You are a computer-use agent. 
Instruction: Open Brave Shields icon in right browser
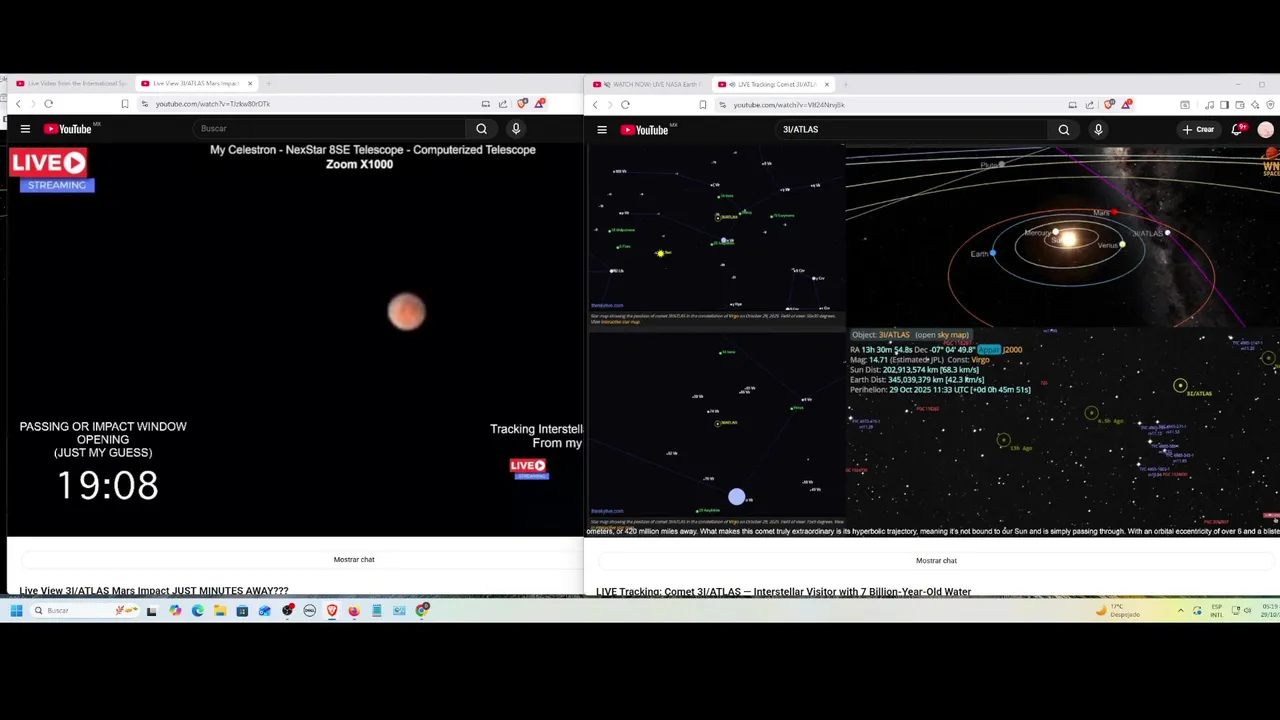pos(1109,105)
